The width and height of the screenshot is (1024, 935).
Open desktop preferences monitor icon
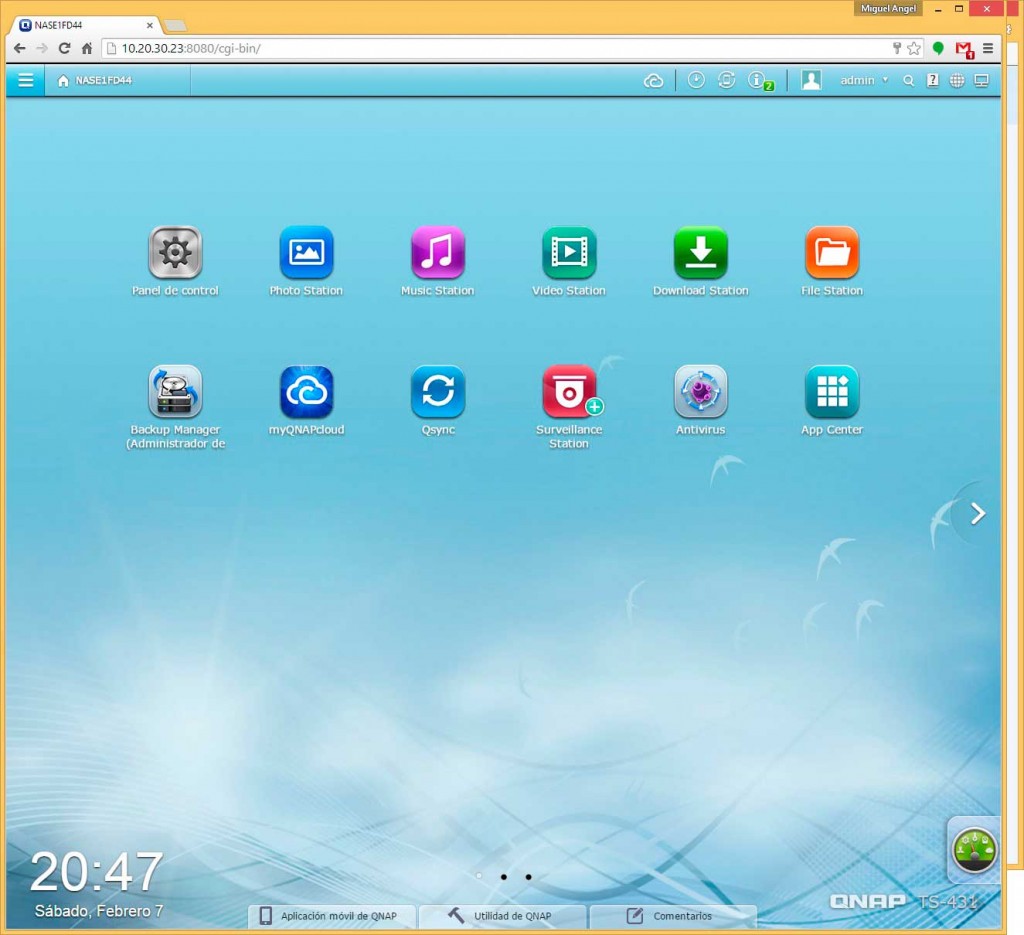[982, 80]
